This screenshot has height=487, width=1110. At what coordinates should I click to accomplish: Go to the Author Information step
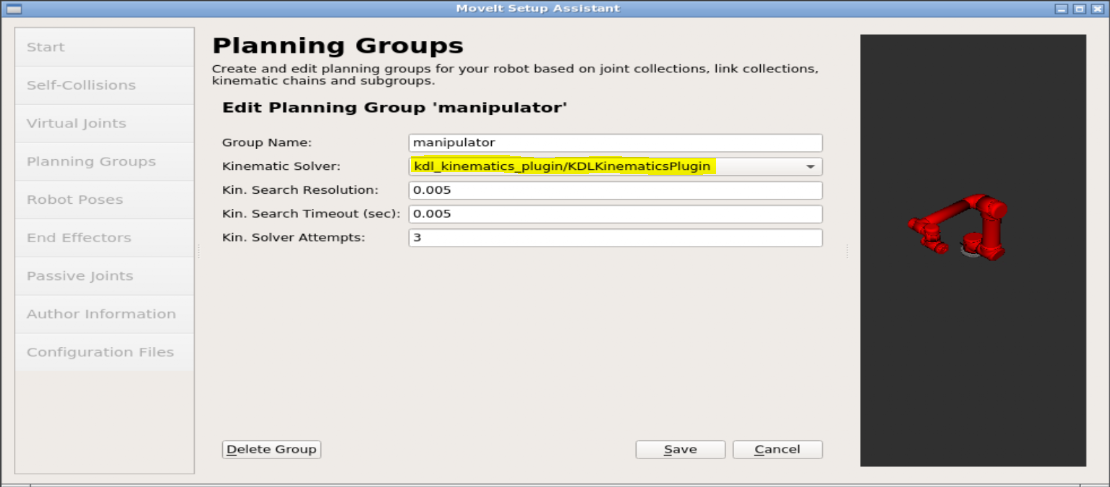104,314
